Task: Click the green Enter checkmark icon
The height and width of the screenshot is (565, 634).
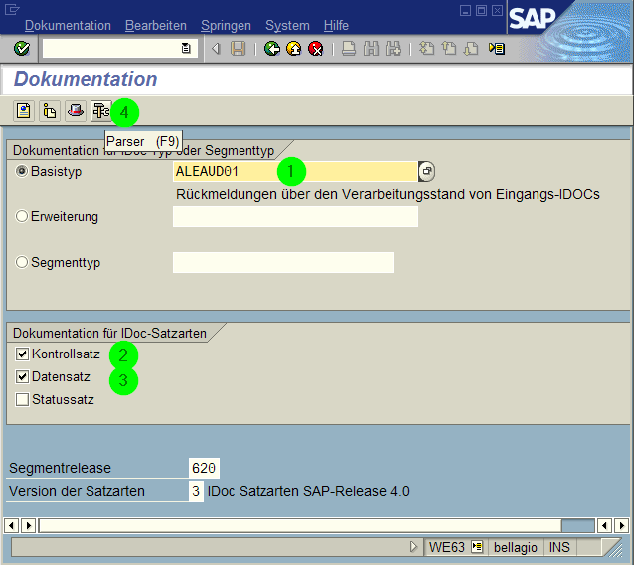Action: [22, 48]
